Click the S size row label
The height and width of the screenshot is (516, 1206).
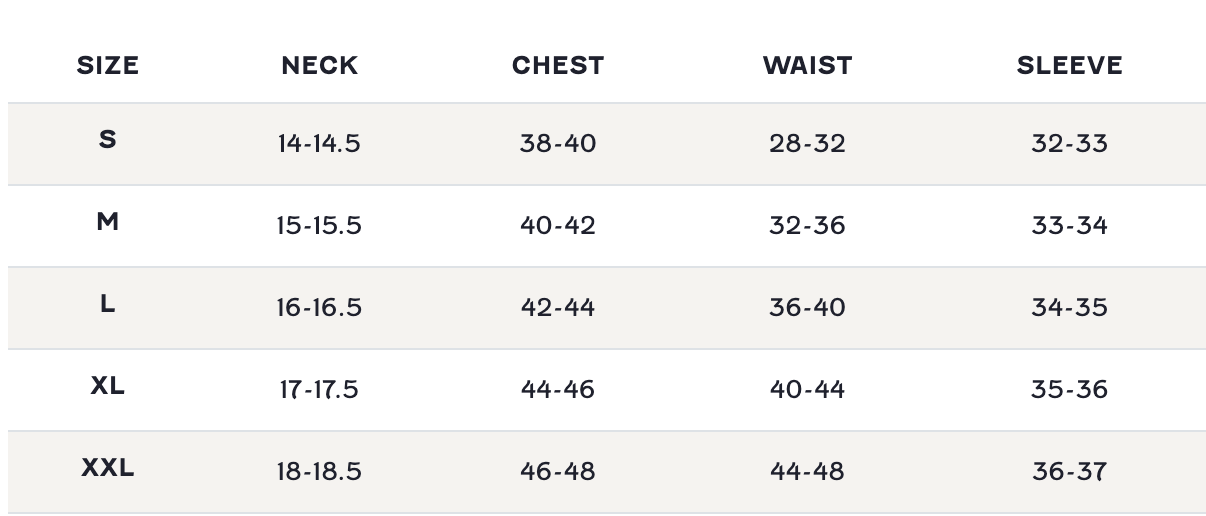pyautogui.click(x=108, y=140)
